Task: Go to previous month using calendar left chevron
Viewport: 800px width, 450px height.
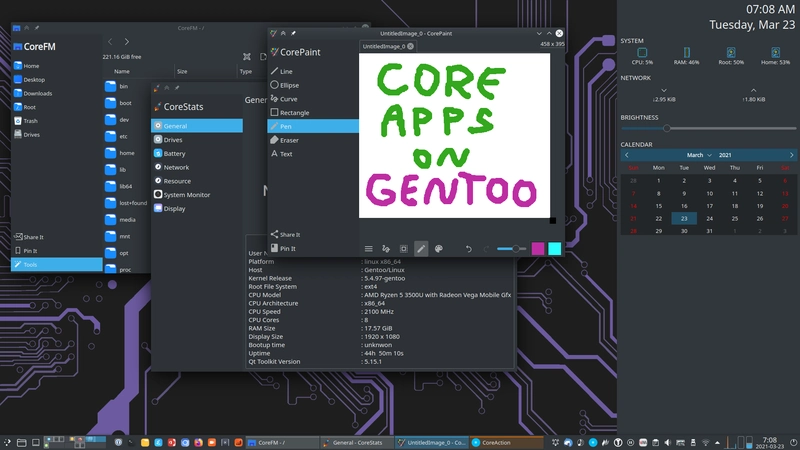Action: [627, 155]
